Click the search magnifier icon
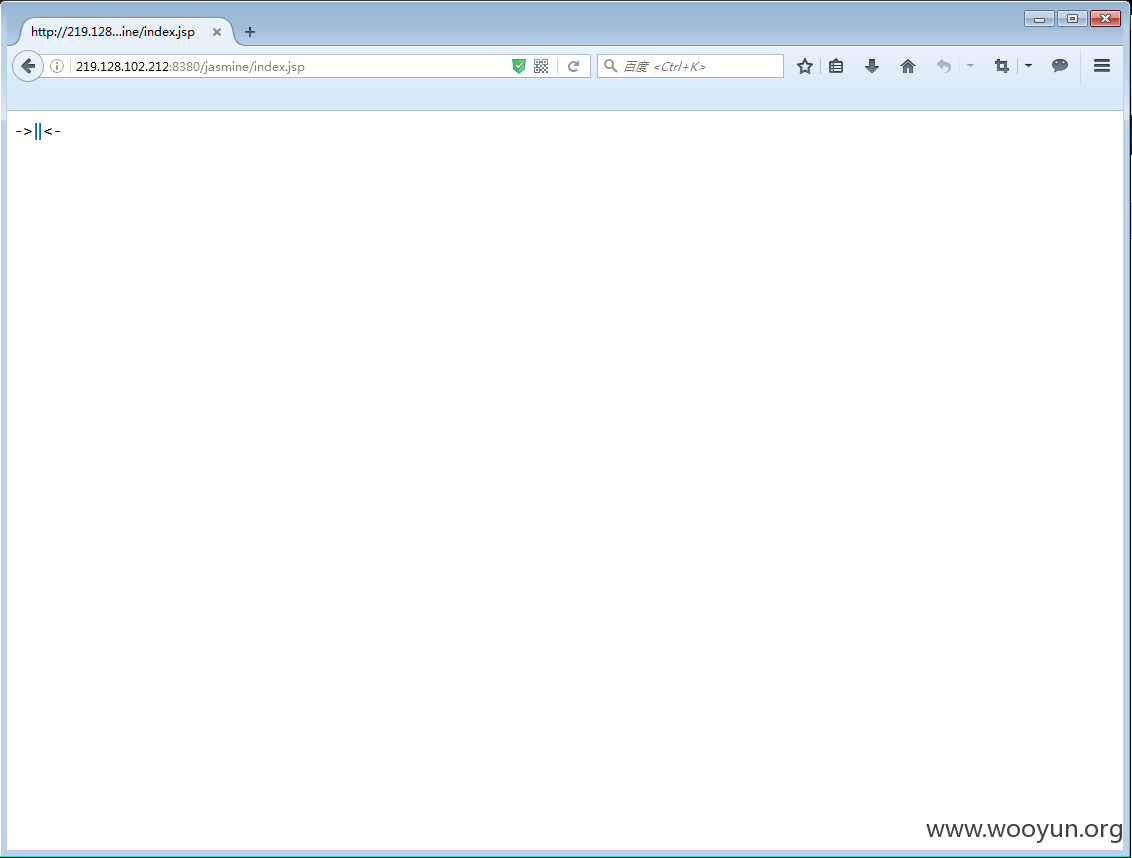The height and width of the screenshot is (858, 1132). point(611,66)
